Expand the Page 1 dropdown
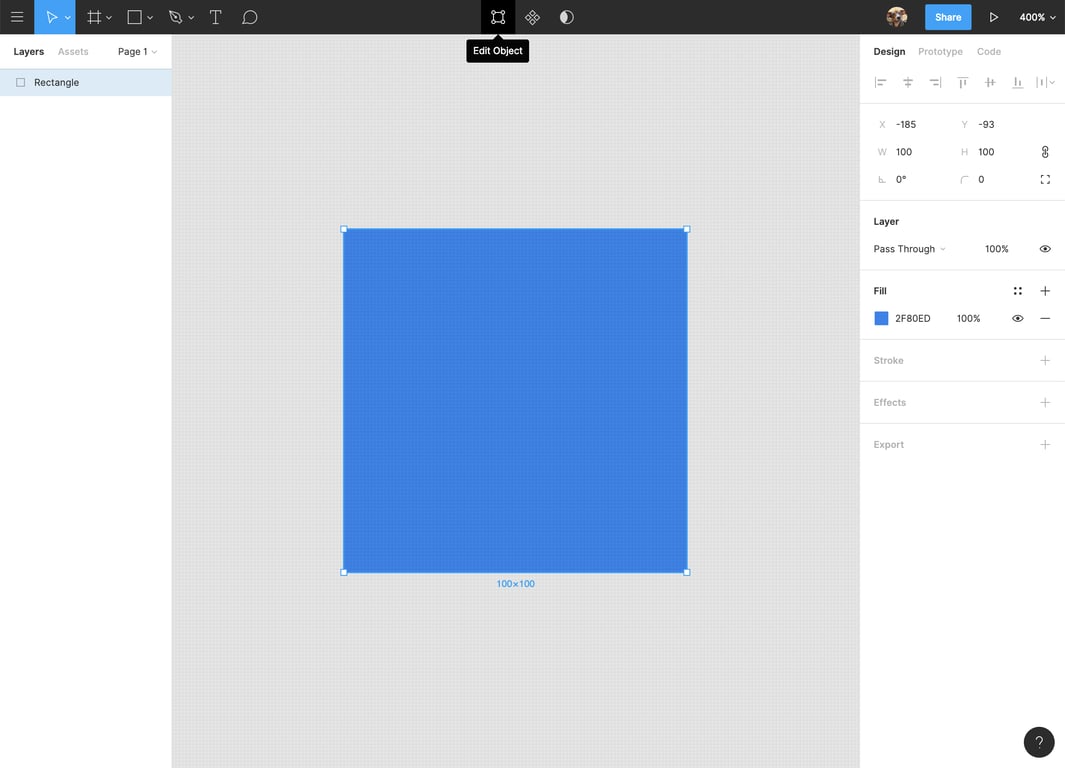 (x=137, y=52)
